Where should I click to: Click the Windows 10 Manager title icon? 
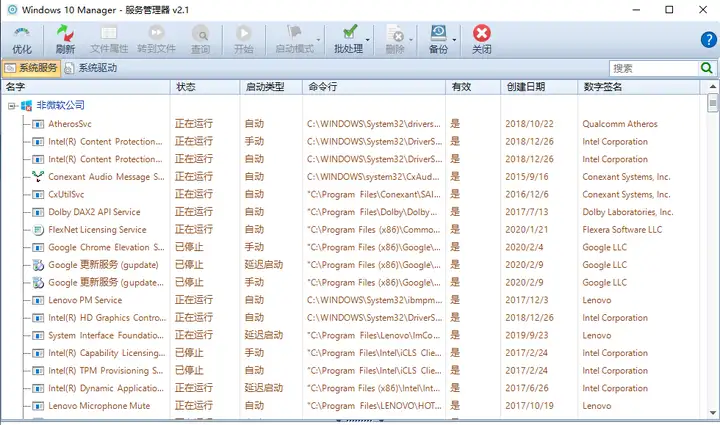tap(12, 10)
